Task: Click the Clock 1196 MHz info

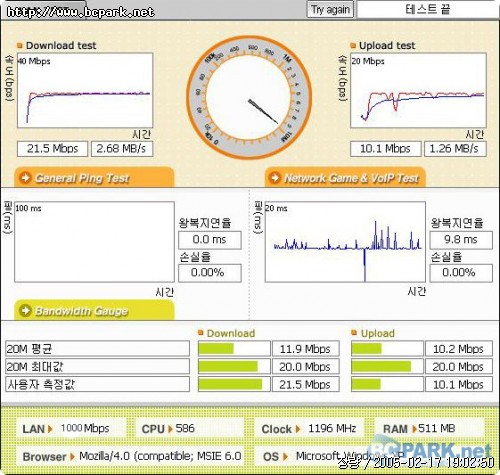Action: click(309, 428)
